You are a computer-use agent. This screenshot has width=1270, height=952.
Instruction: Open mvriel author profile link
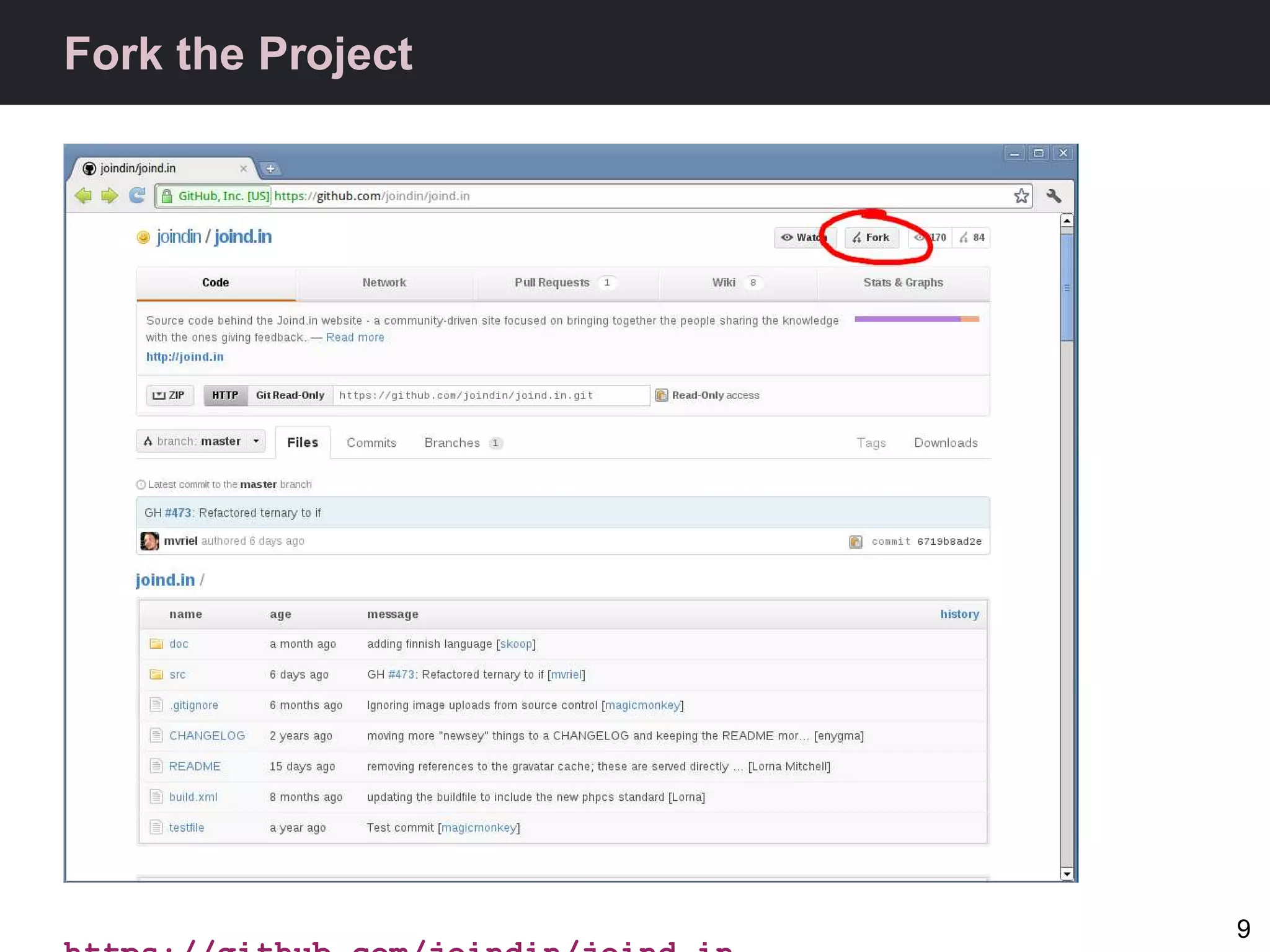180,541
